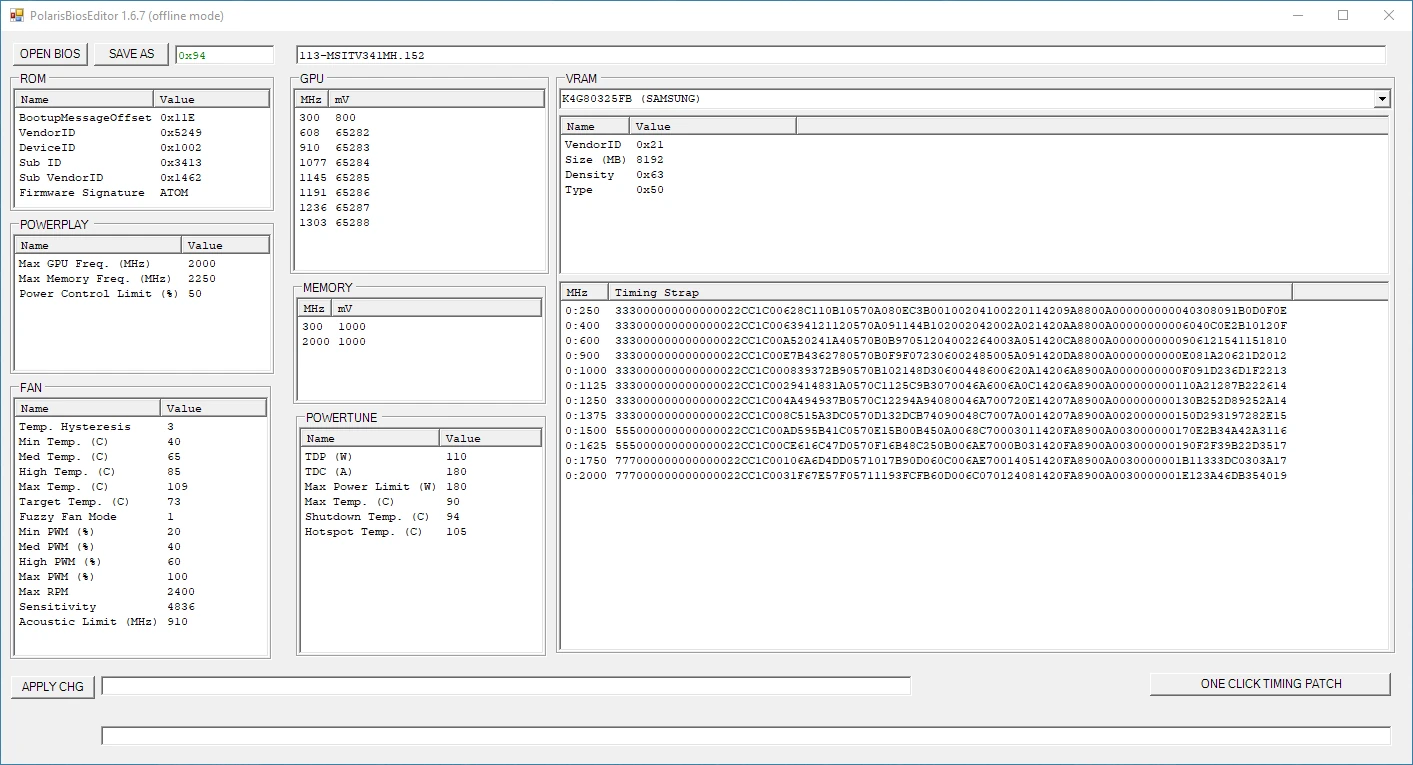Select the 1:2000 timing strap row
The image size is (1413, 765).
pos(925,476)
